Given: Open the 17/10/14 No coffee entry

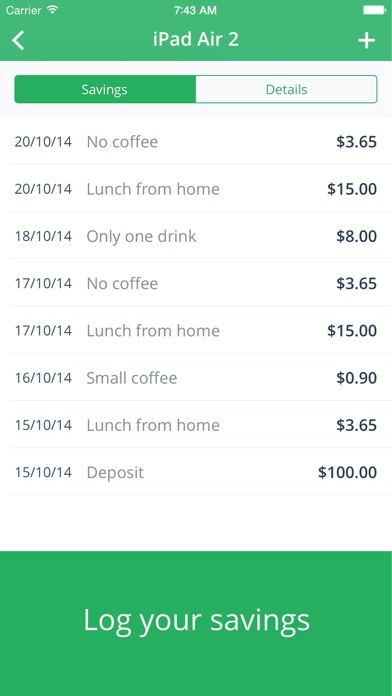Looking at the screenshot, I should pyautogui.click(x=196, y=283).
